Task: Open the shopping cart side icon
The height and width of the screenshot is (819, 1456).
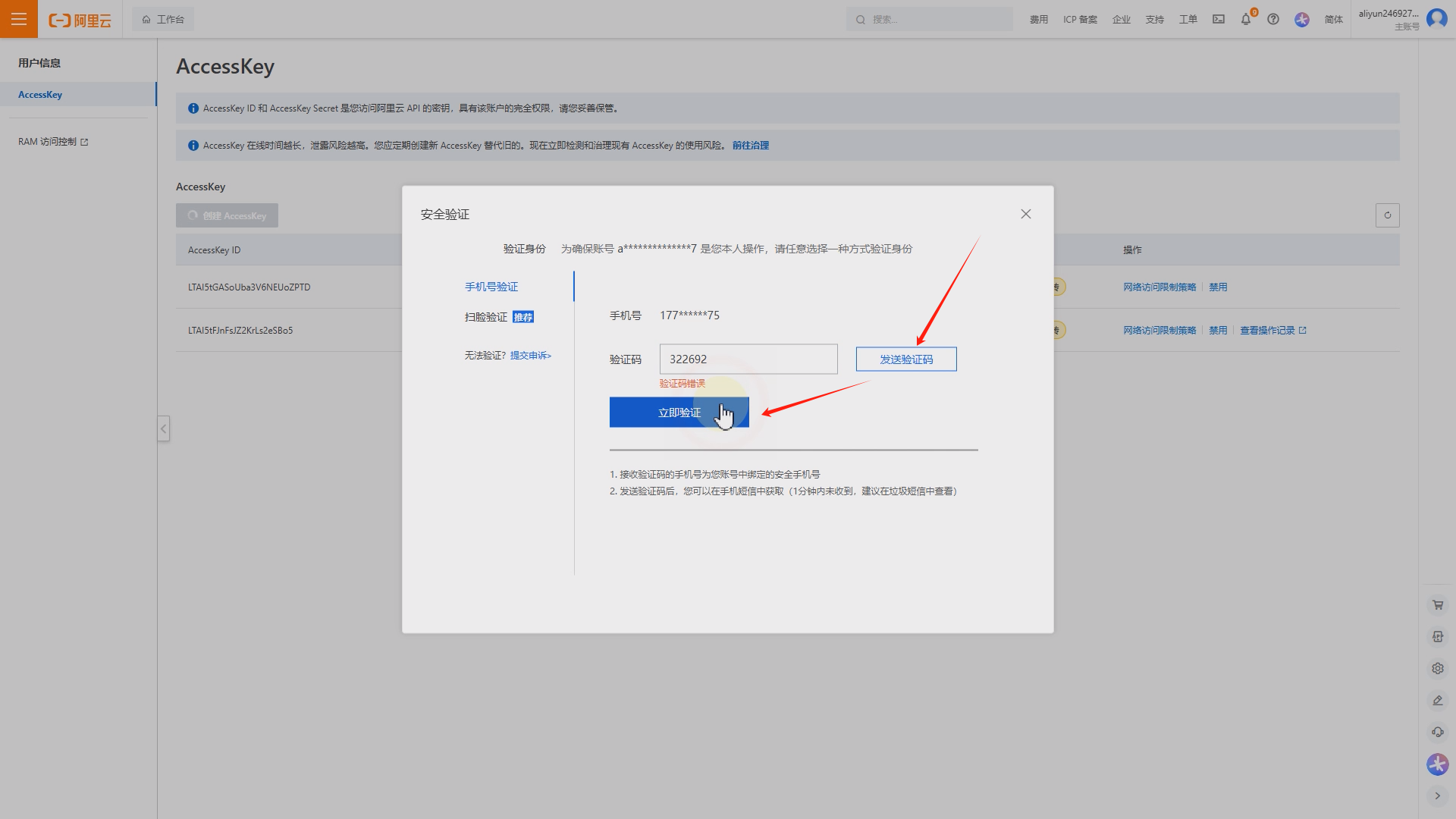Action: coord(1438,605)
